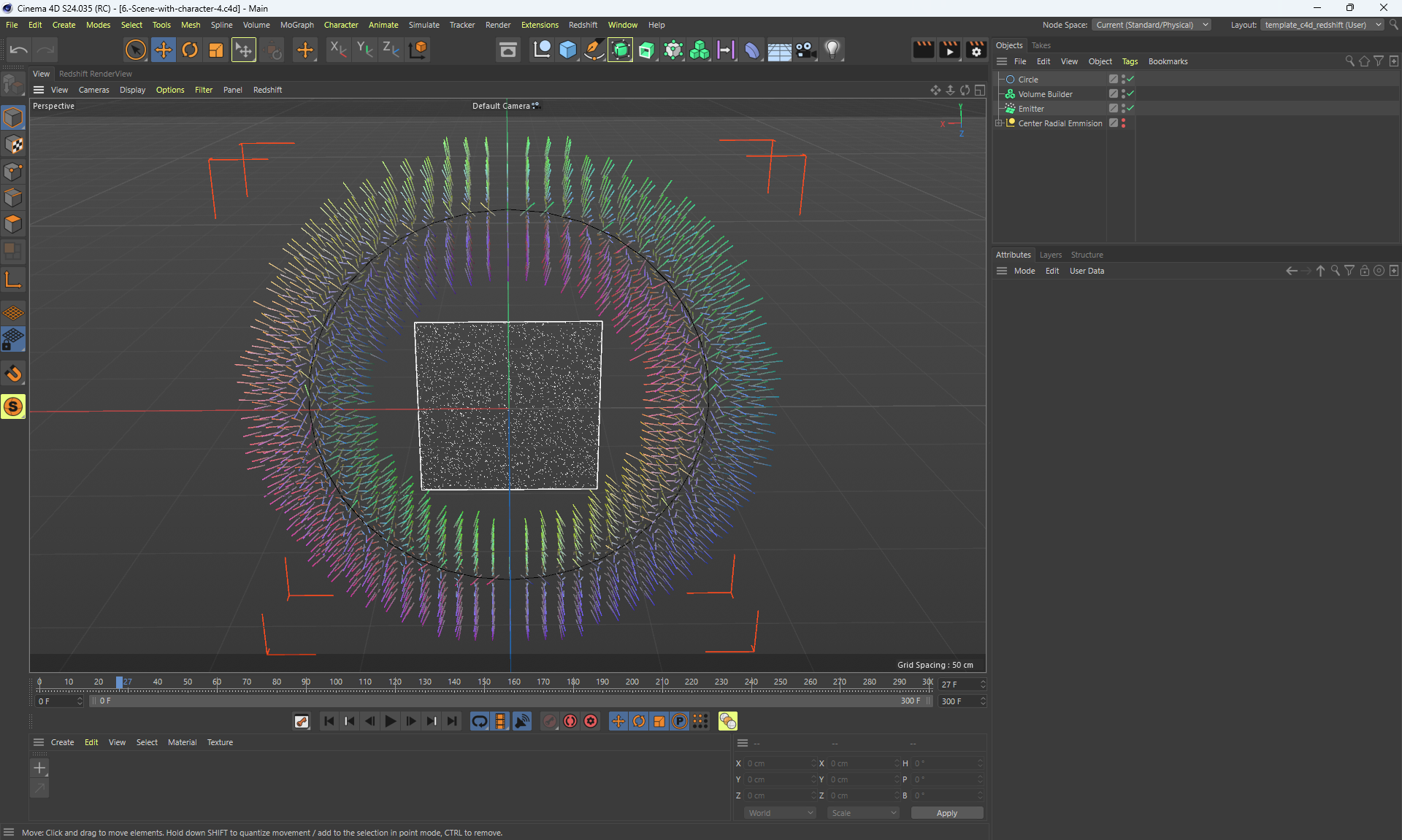The height and width of the screenshot is (840, 1402).
Task: Add a Cube primitive object
Action: coord(568,50)
